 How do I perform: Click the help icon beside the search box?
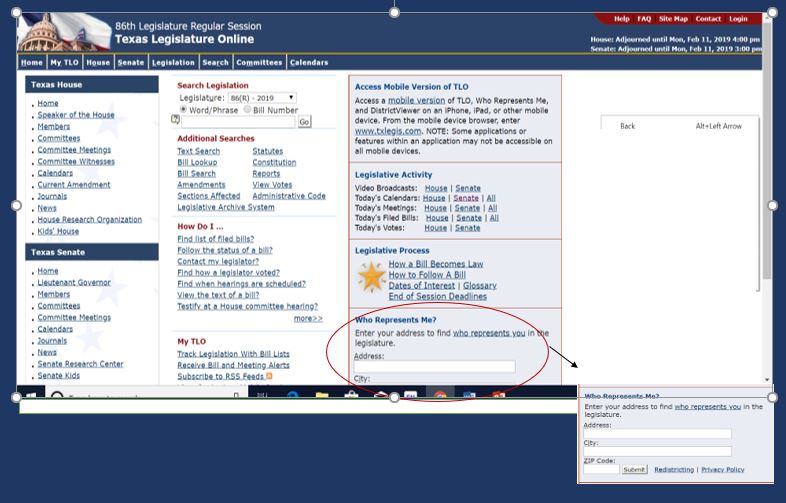tap(175, 119)
